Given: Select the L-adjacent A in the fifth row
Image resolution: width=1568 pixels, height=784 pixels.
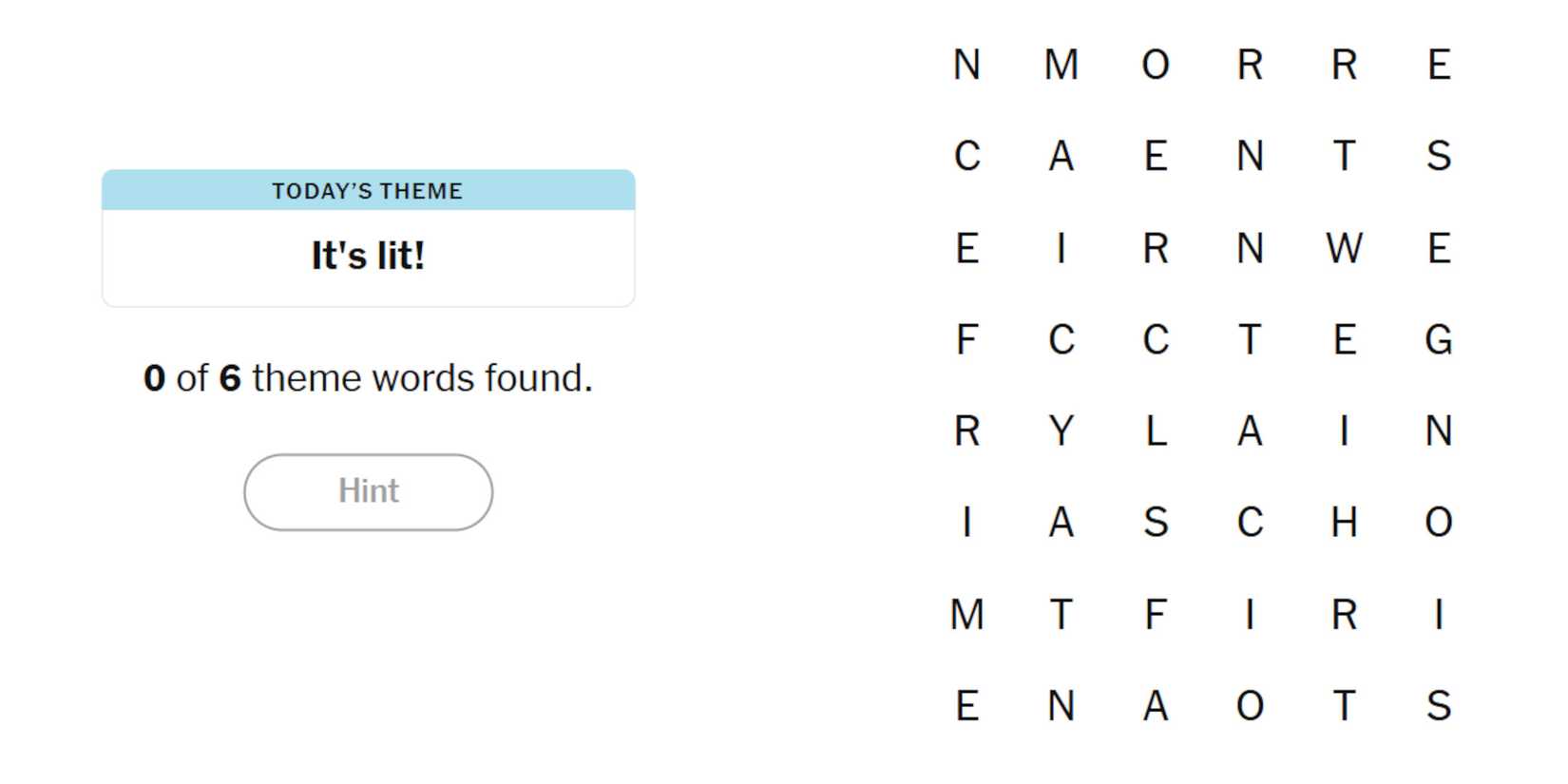Looking at the screenshot, I should [x=1250, y=431].
